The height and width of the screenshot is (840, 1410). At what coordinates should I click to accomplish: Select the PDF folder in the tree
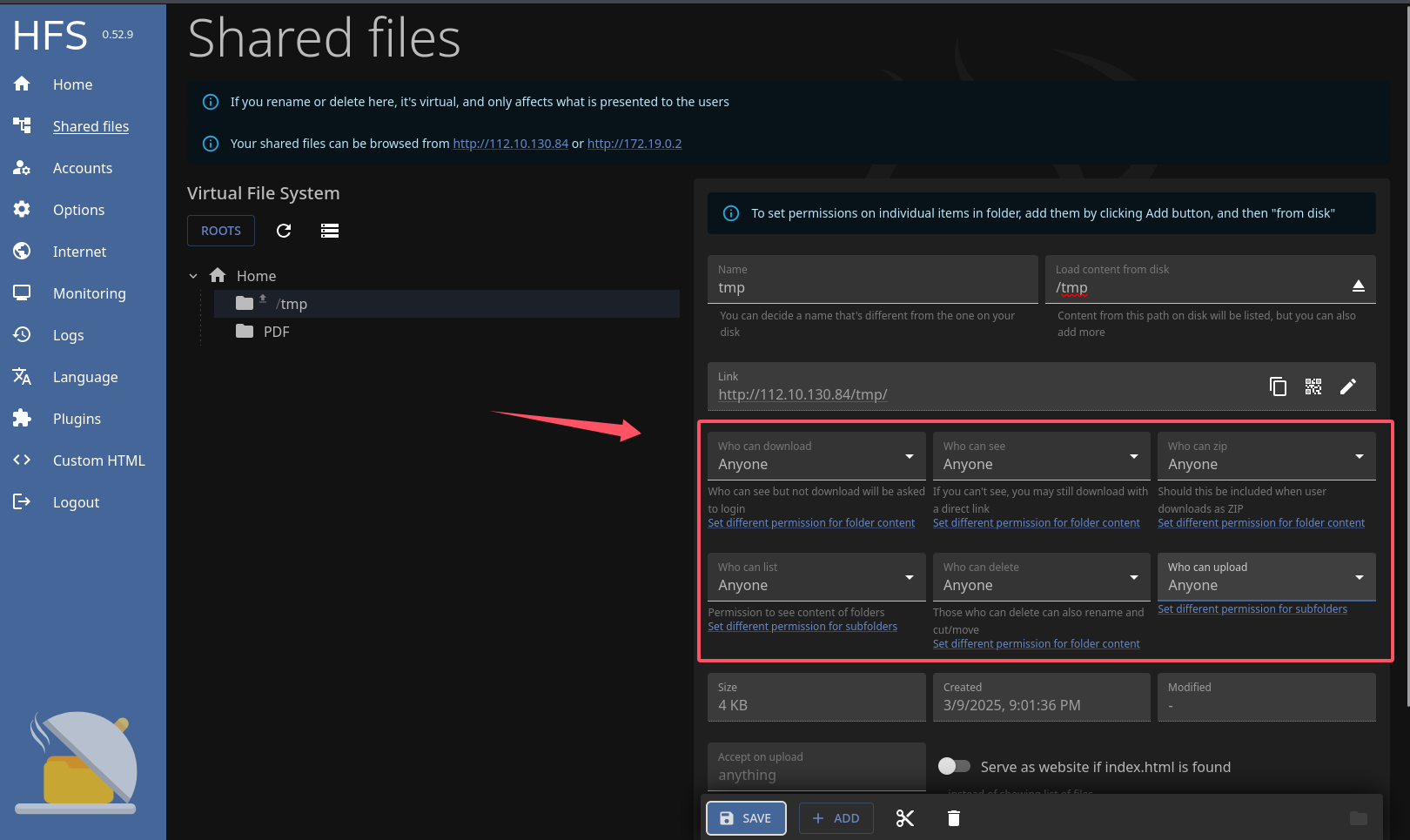[x=276, y=332]
